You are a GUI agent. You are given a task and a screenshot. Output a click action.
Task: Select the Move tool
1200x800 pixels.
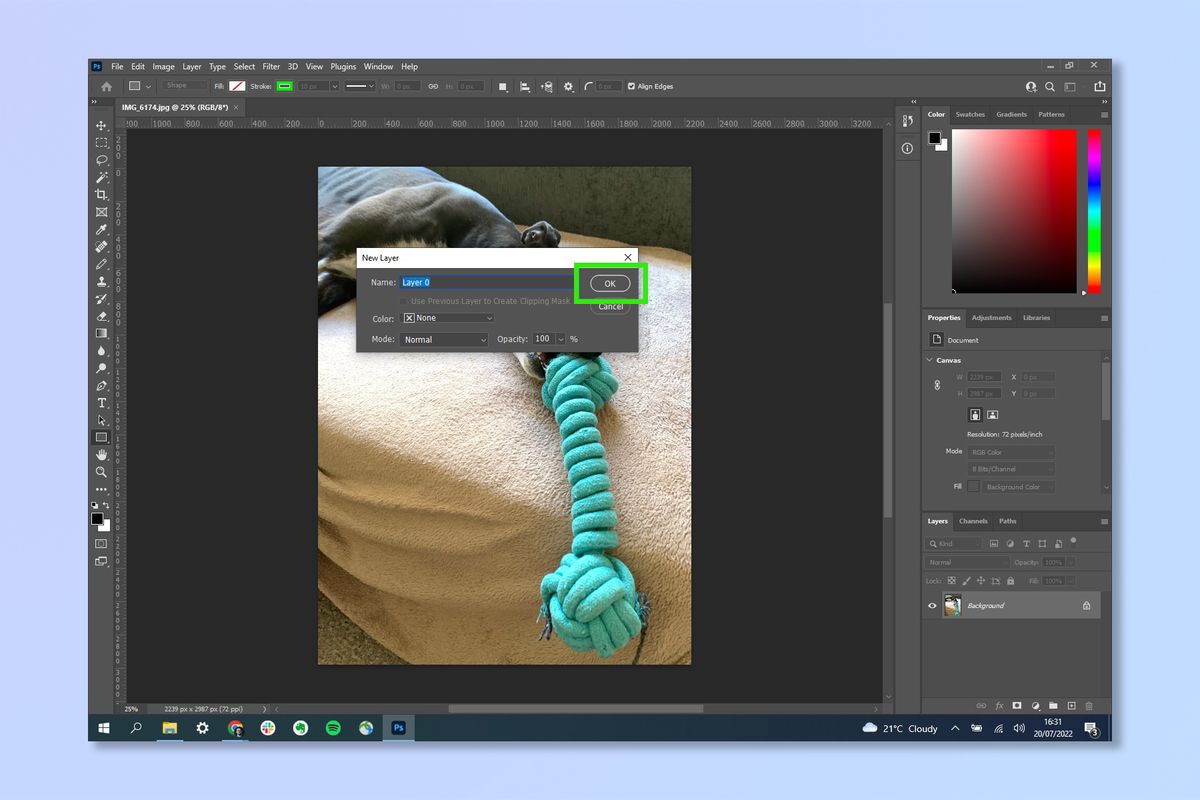[101, 124]
